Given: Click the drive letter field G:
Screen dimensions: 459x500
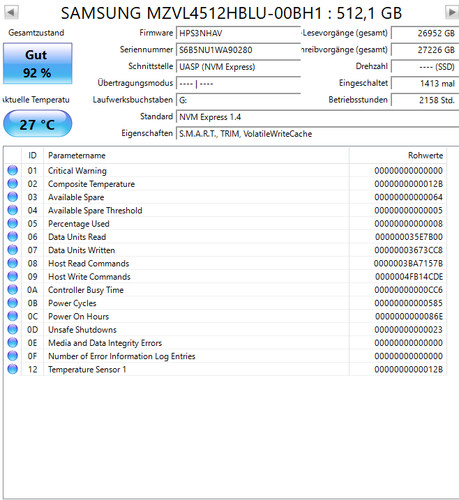Looking at the screenshot, I should click(x=238, y=100).
